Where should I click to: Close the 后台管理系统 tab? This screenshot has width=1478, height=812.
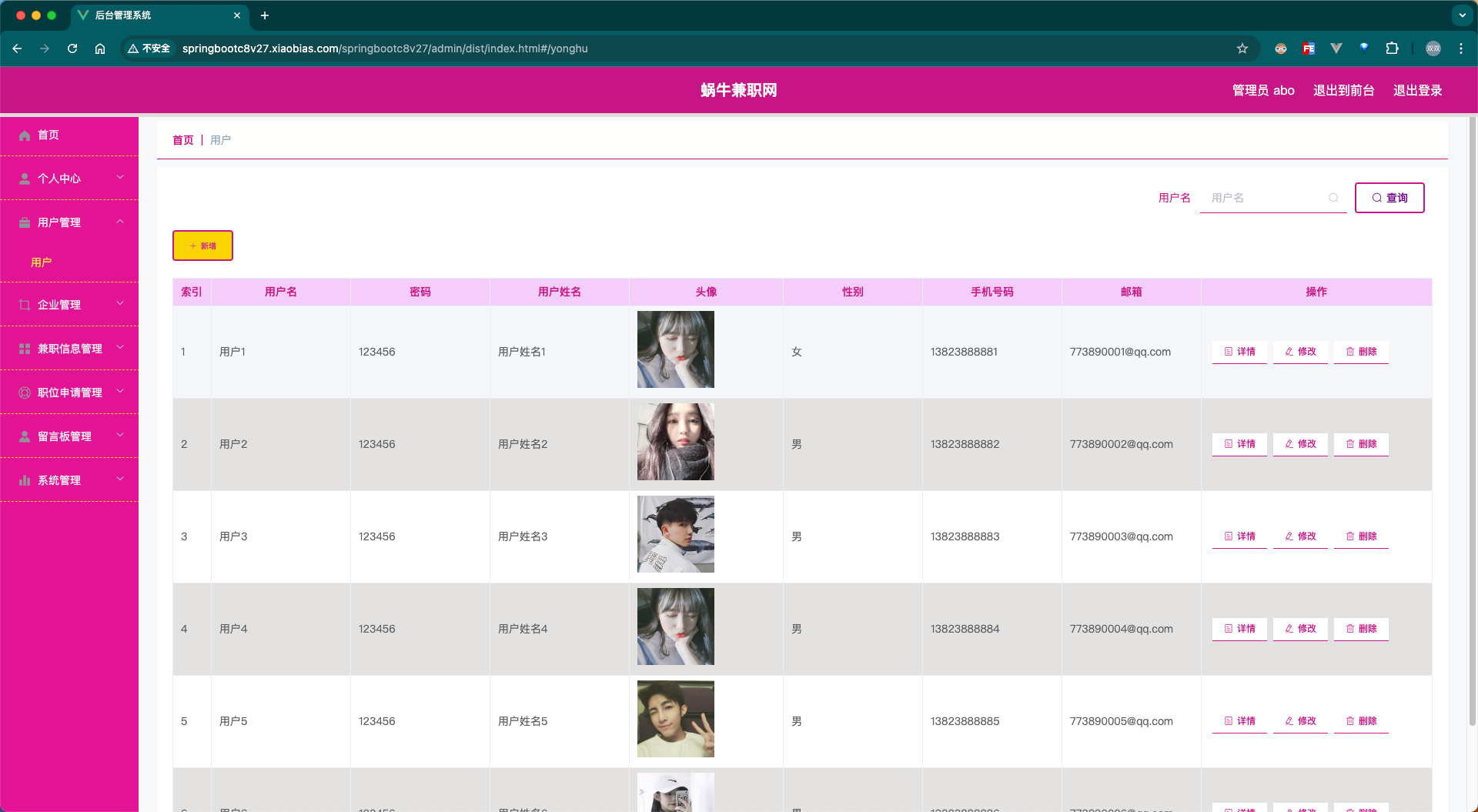[237, 15]
